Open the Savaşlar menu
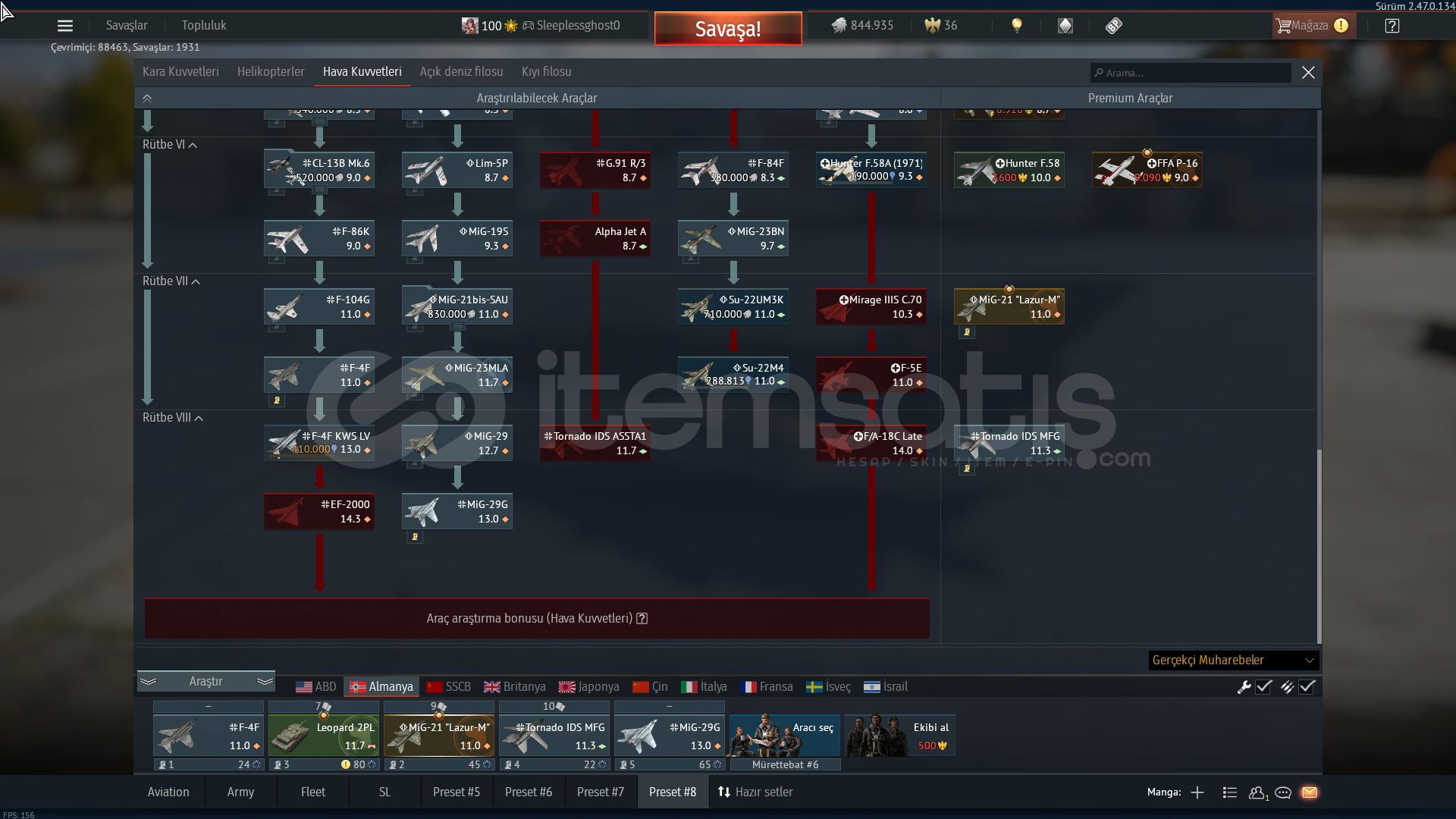Viewport: 1456px width, 819px height. 127,26
